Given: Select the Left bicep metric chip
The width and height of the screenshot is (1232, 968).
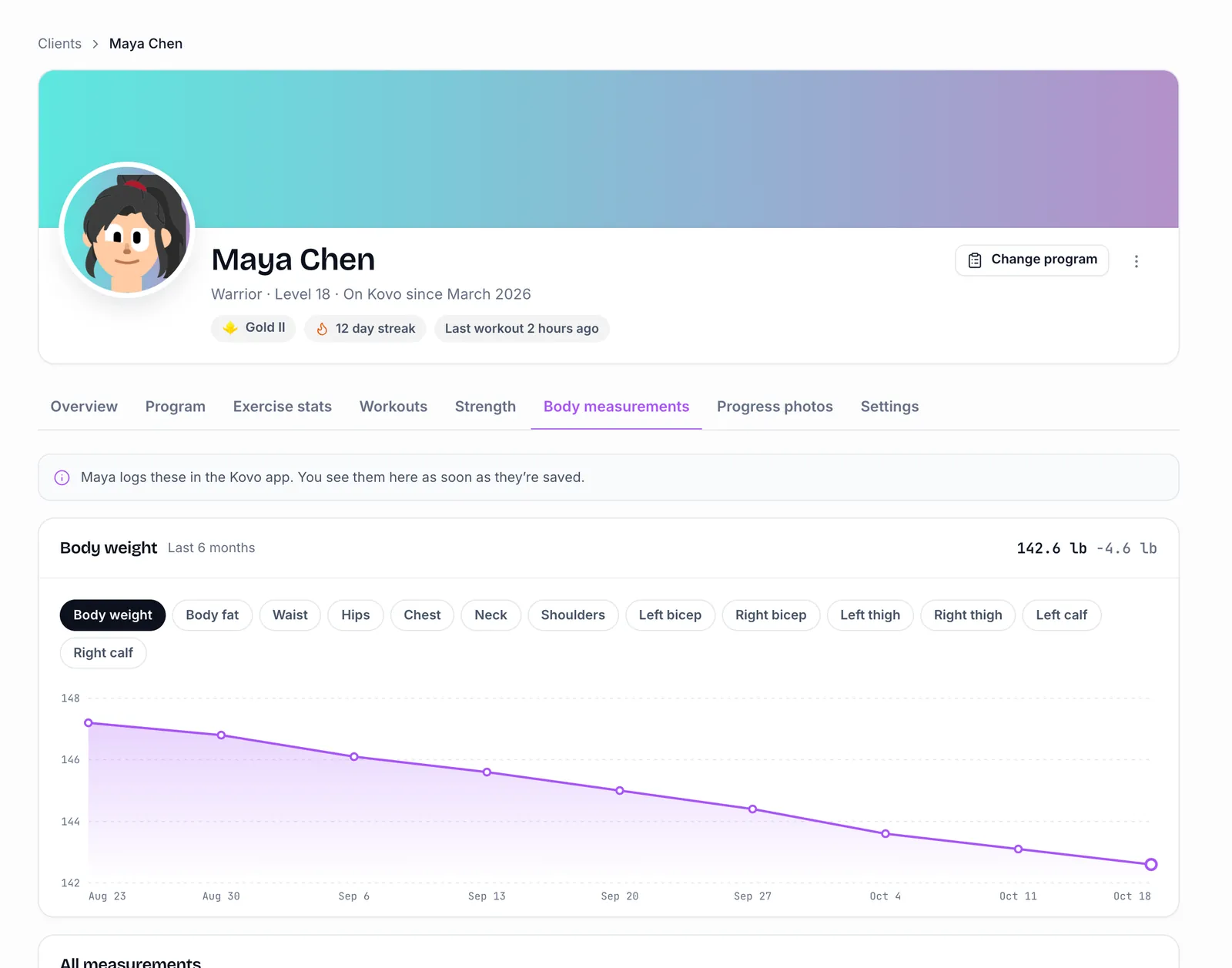Looking at the screenshot, I should [x=670, y=615].
